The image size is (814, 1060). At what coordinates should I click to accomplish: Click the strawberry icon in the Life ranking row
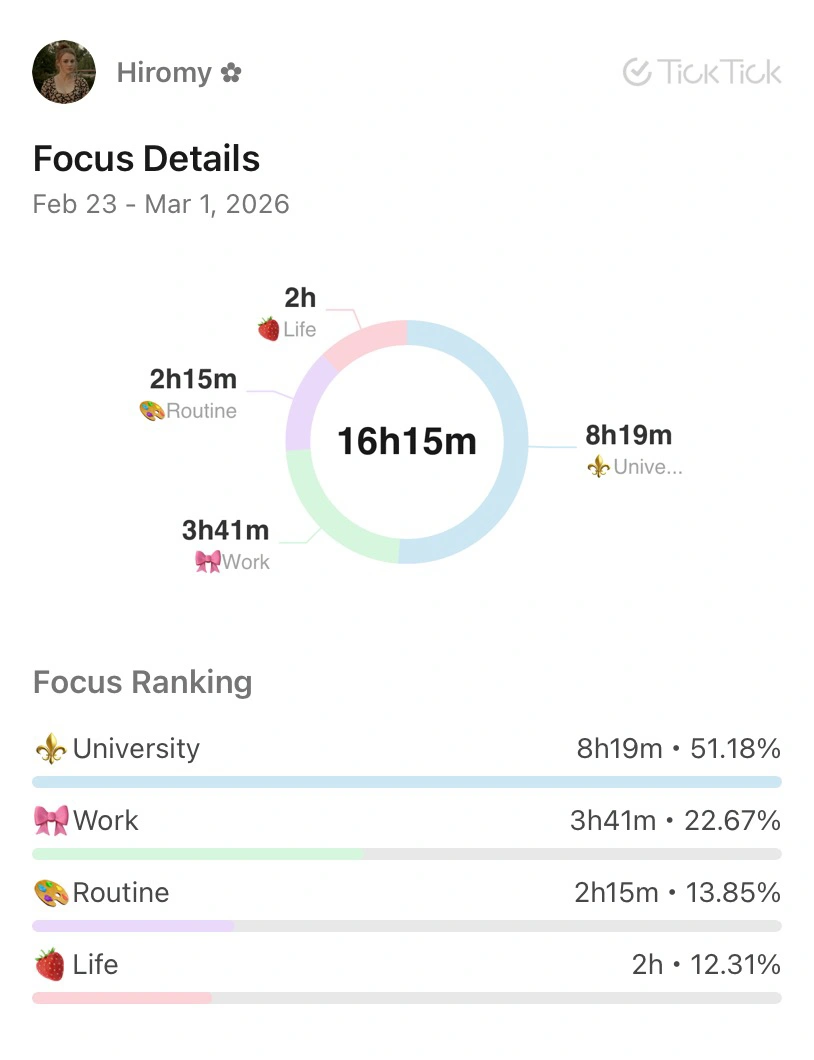click(50, 965)
